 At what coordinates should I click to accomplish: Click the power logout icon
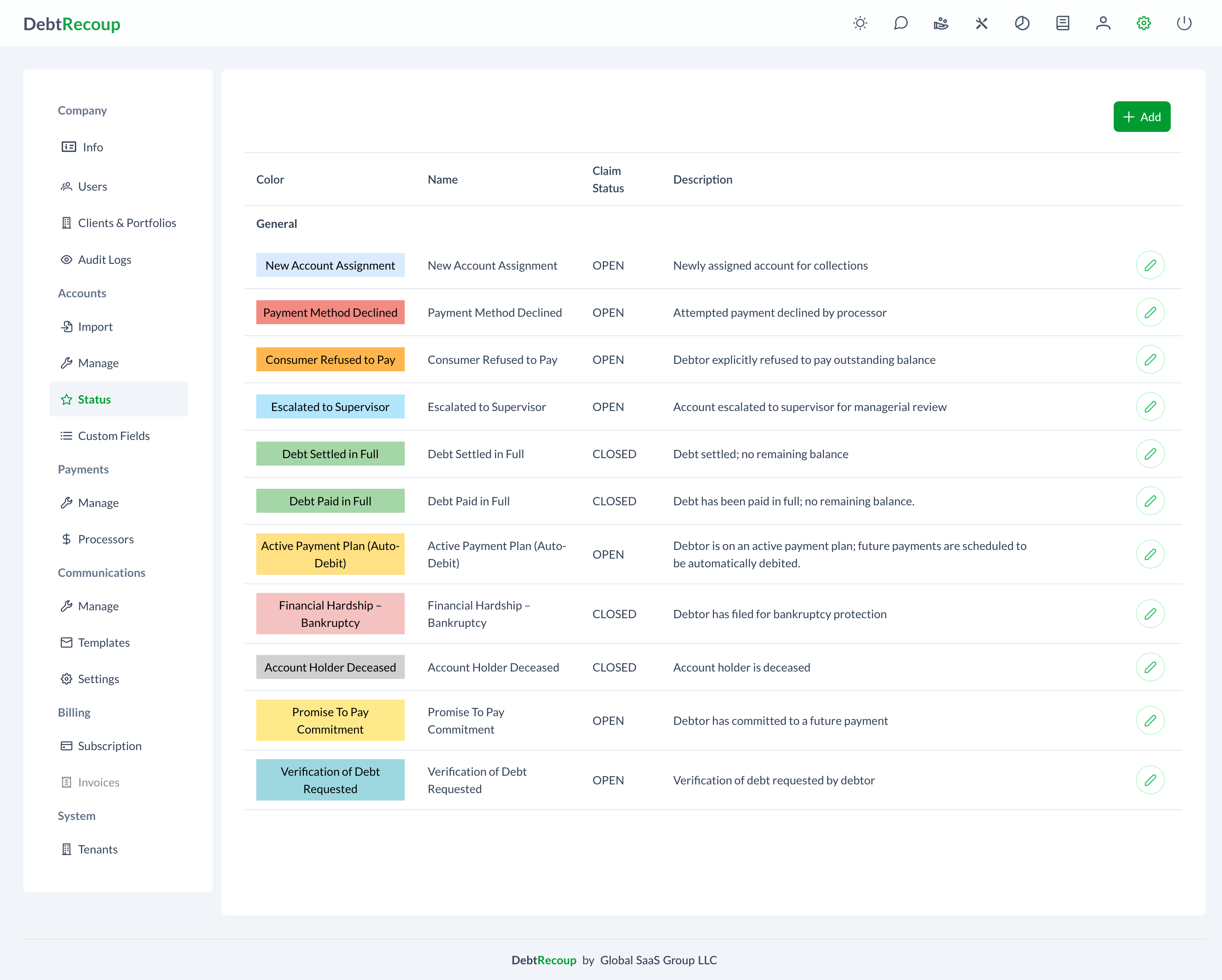coord(1184,23)
